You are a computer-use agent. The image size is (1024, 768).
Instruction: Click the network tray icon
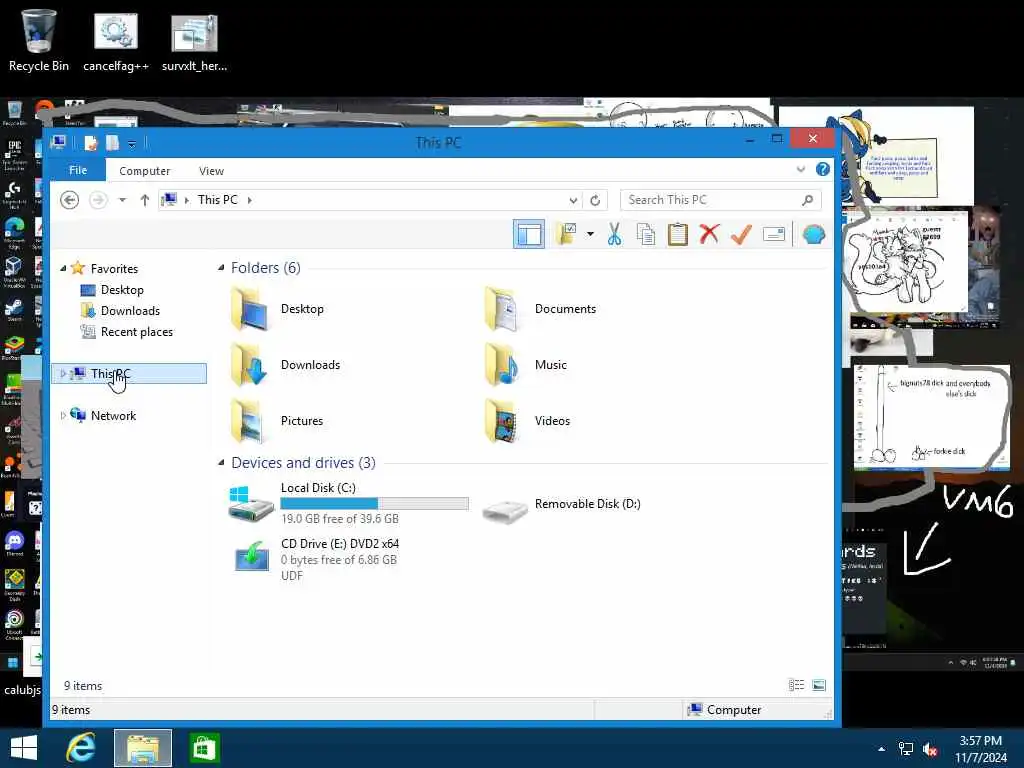pos(906,749)
